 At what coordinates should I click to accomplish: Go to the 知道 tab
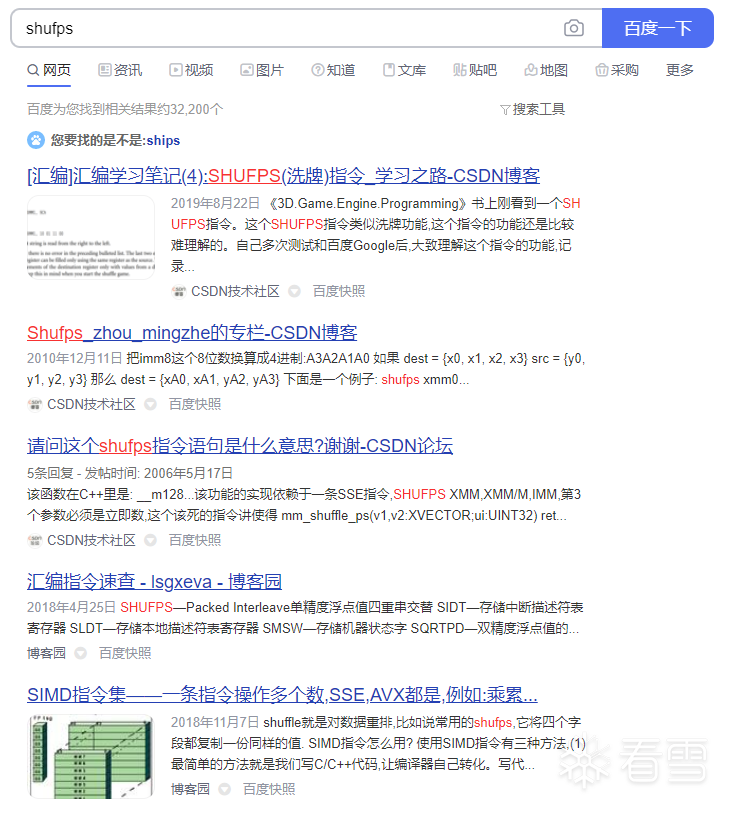(333, 70)
